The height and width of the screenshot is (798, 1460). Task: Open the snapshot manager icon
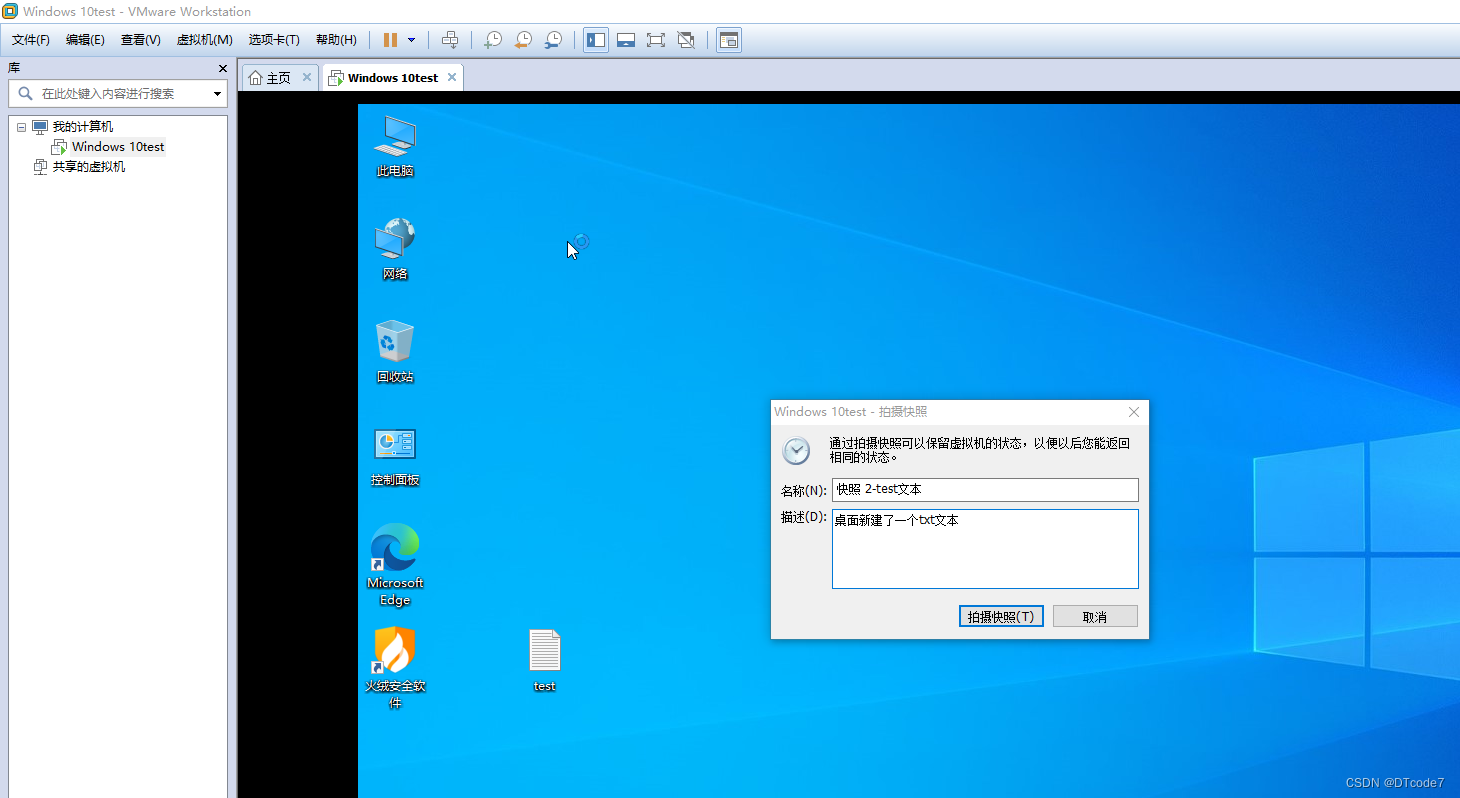tap(553, 40)
